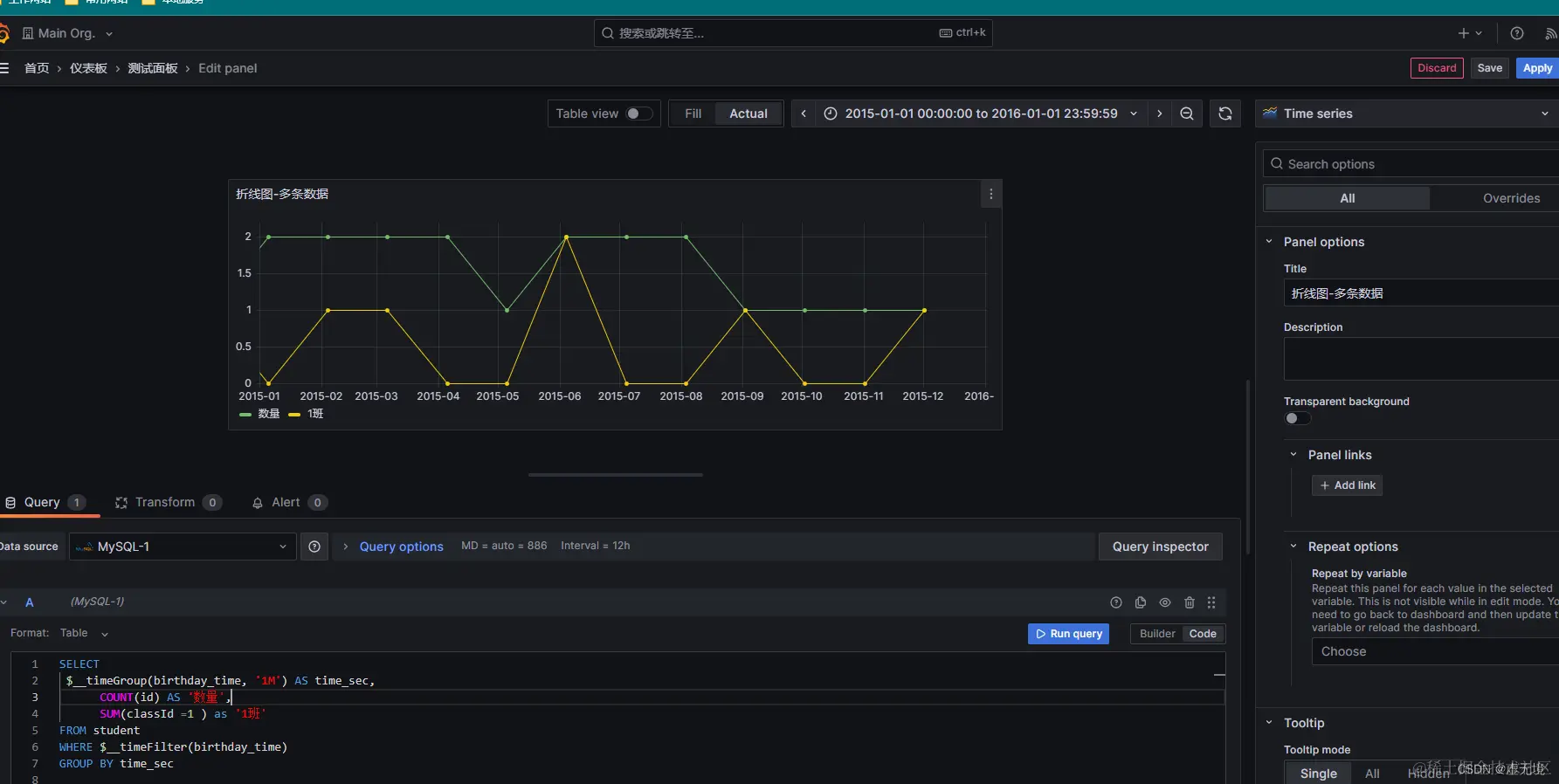
Task: Select All options tab
Action: (1348, 198)
